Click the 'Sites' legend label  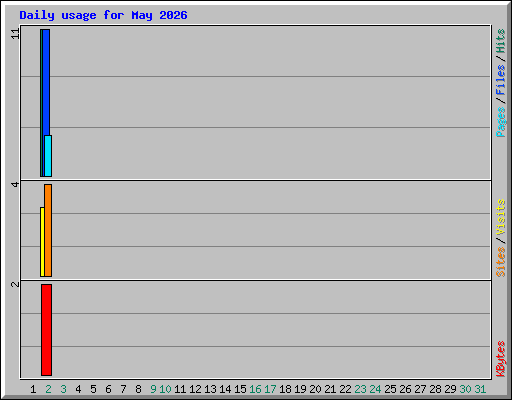click(x=500, y=262)
